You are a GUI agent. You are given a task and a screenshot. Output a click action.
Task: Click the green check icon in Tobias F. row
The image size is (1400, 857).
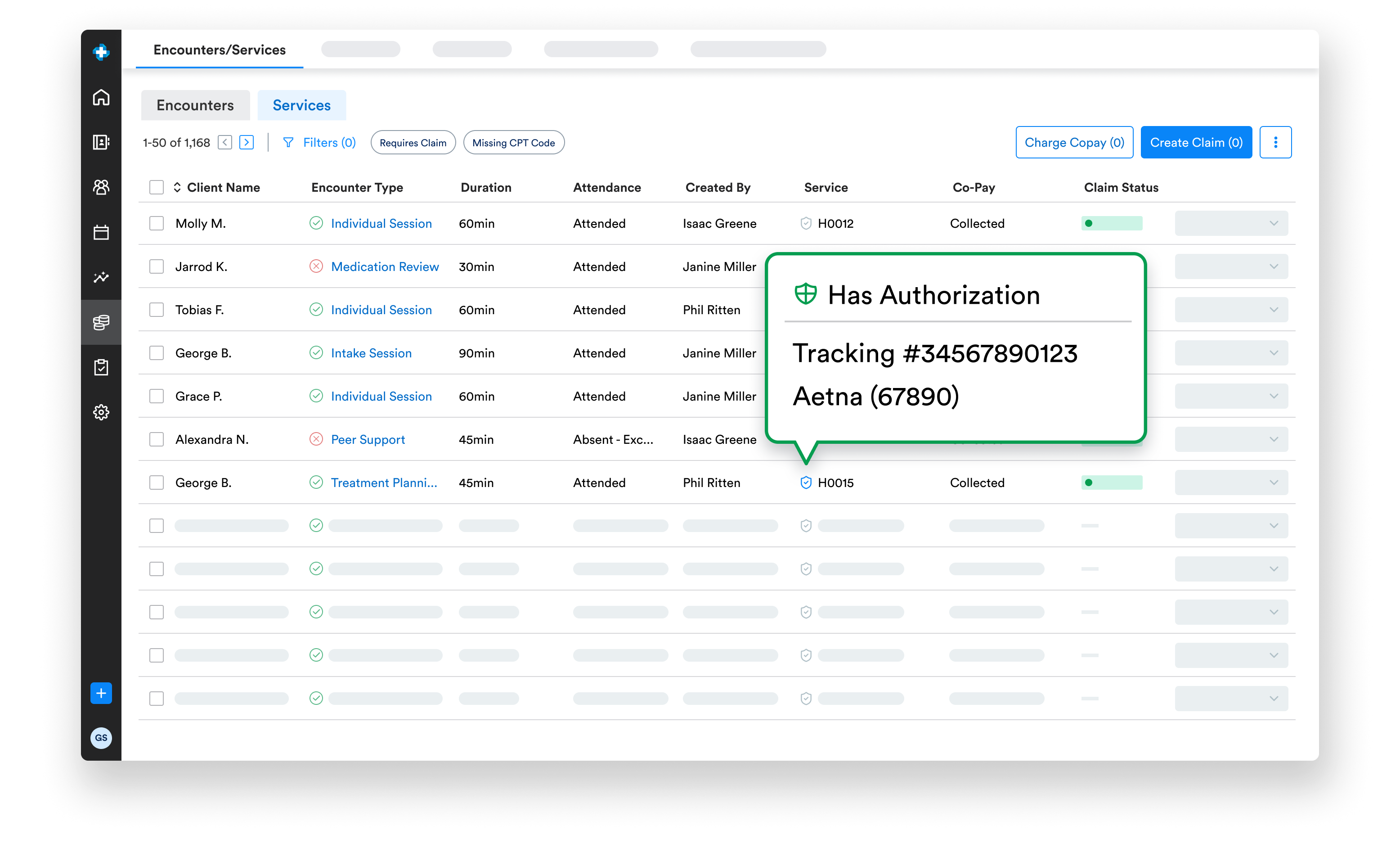(316, 309)
